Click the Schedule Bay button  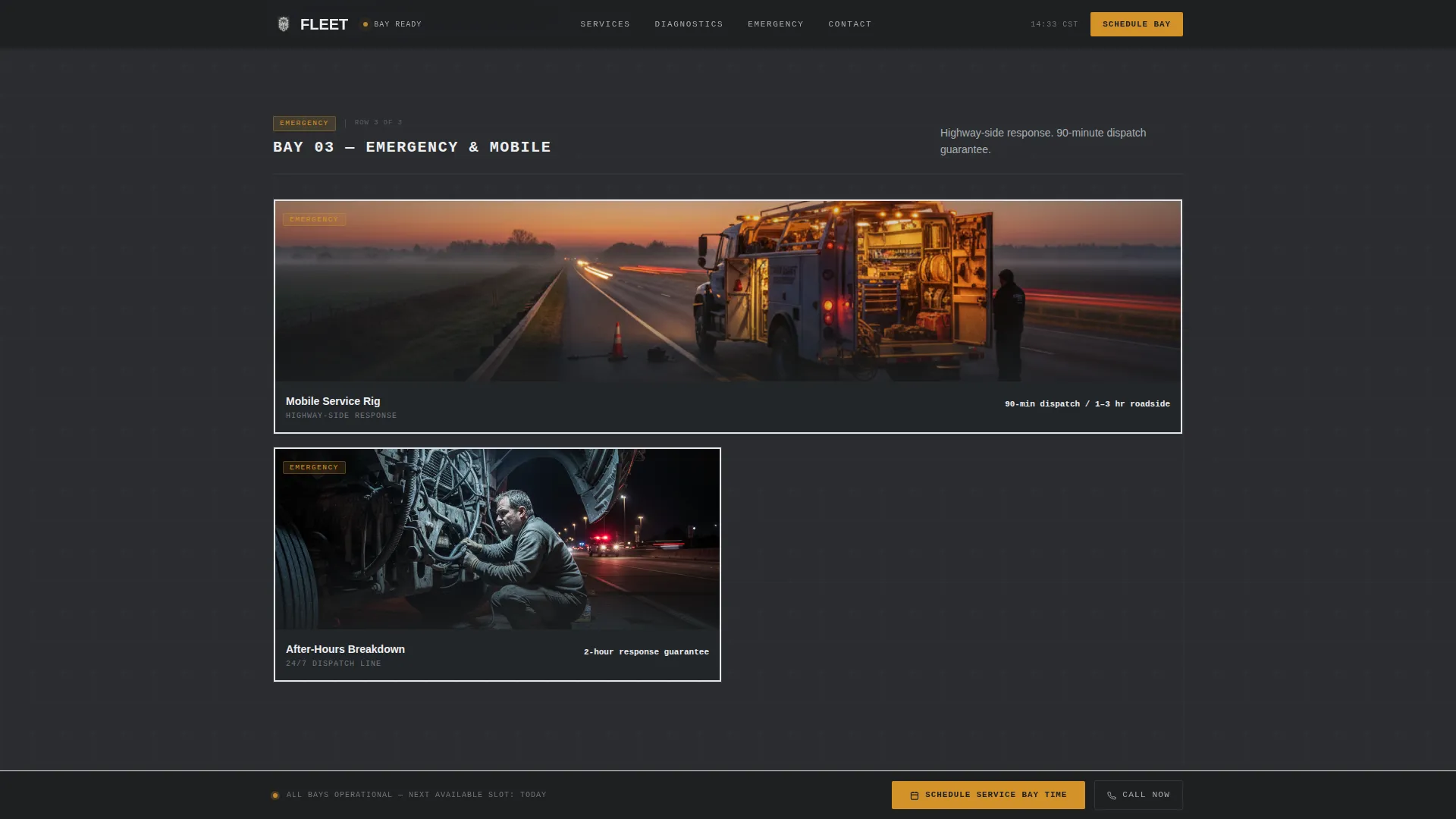tap(1136, 24)
